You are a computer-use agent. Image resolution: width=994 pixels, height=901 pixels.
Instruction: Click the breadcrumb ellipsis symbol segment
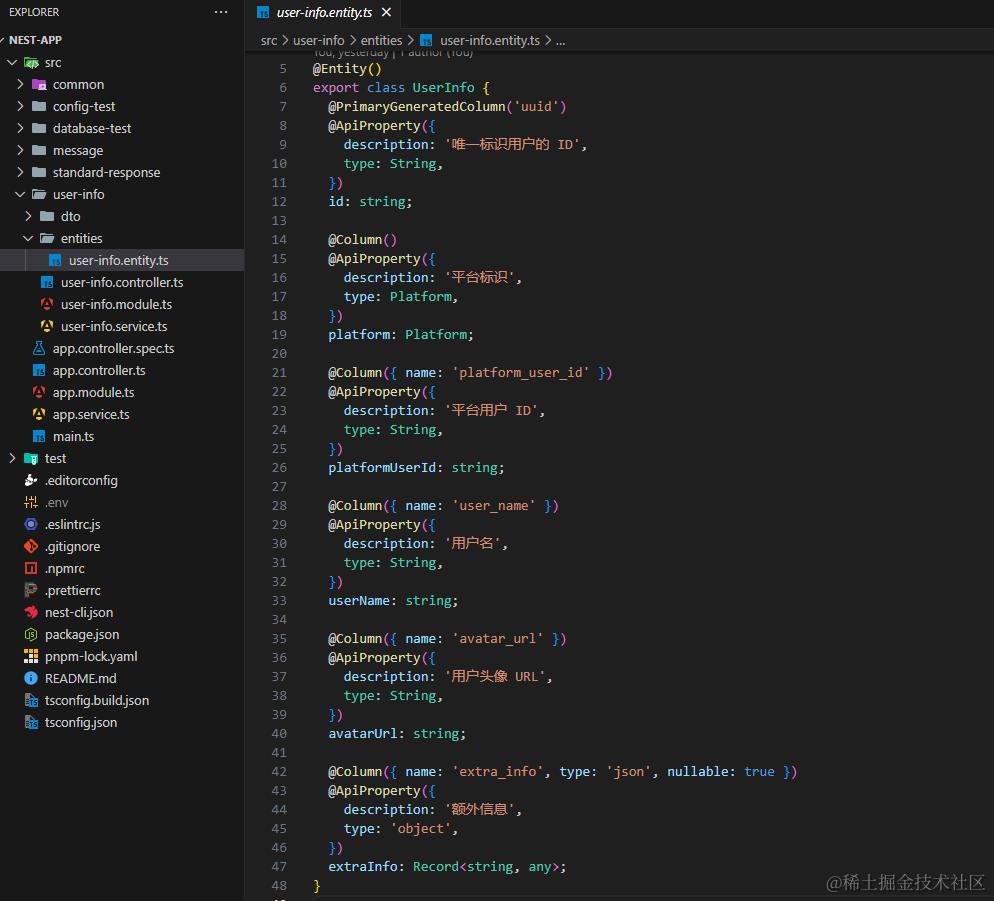[x=560, y=41]
